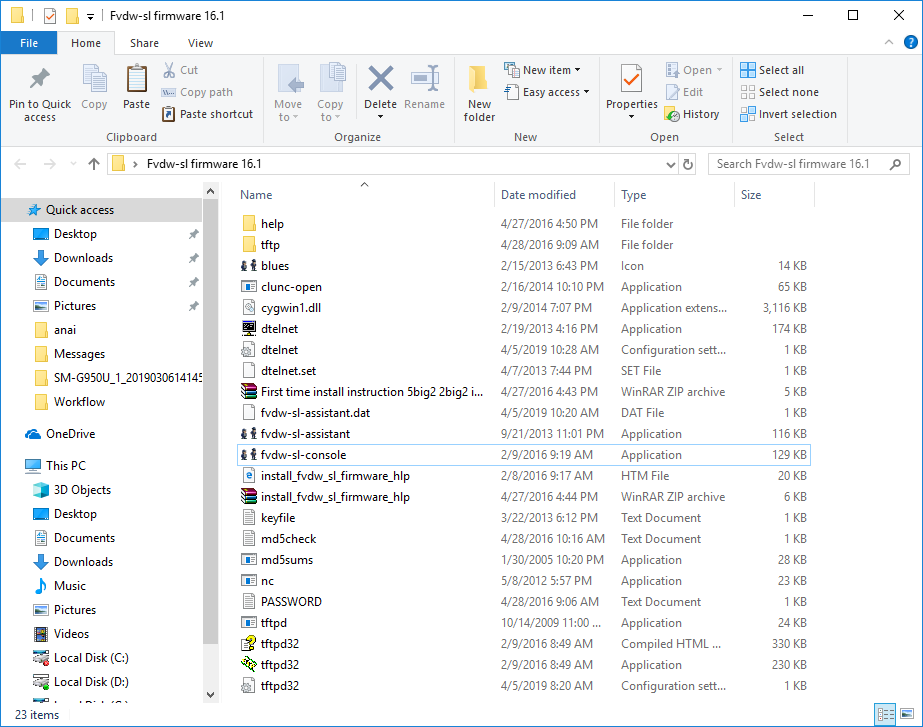Collapse the ribbon with chevron
This screenshot has height=727, width=923.
pos(889,42)
